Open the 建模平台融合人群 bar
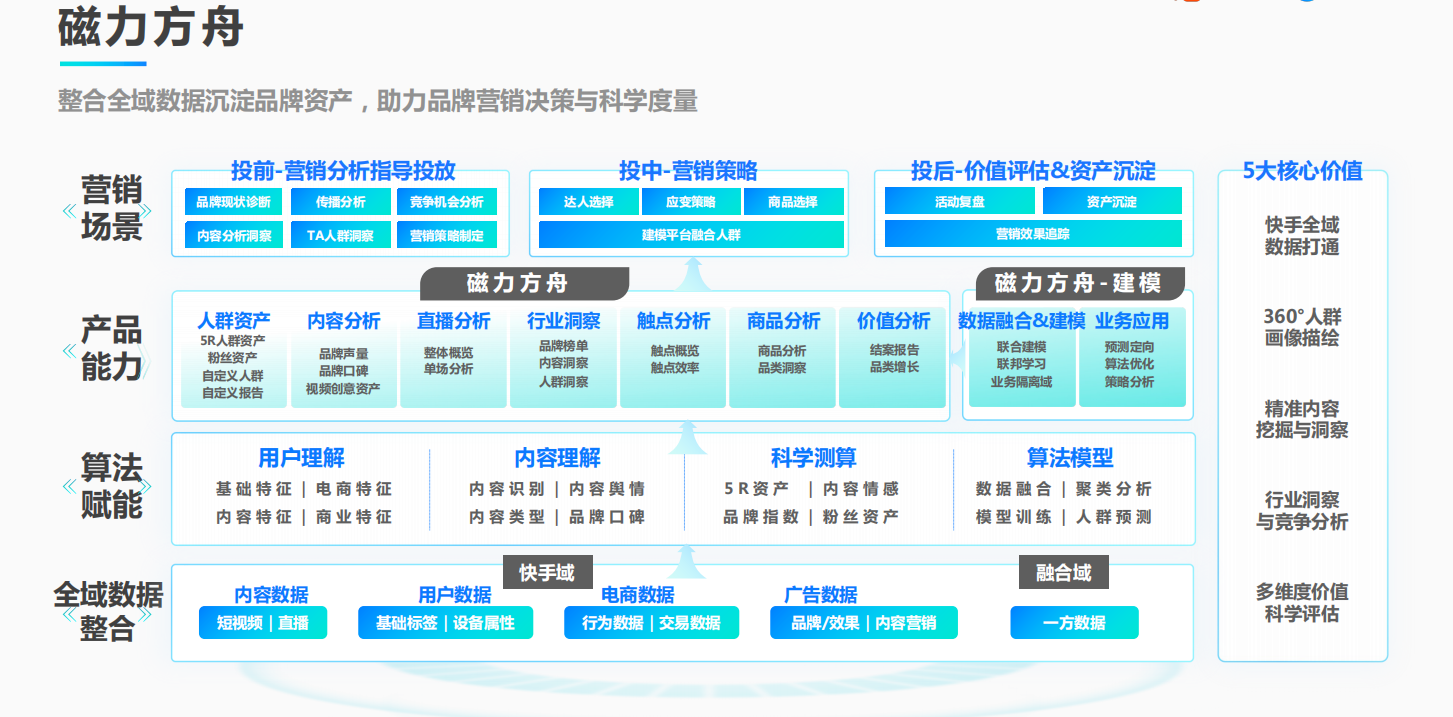 691,235
